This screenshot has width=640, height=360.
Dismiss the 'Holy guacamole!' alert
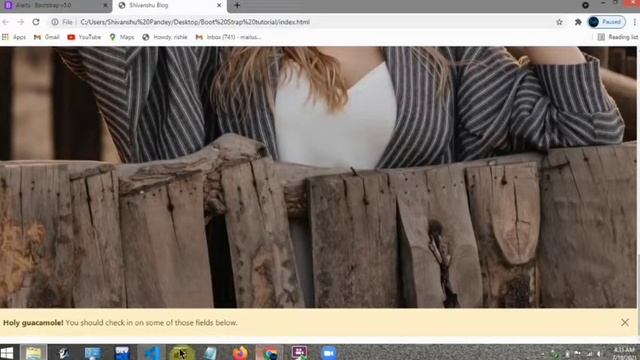[624, 322]
